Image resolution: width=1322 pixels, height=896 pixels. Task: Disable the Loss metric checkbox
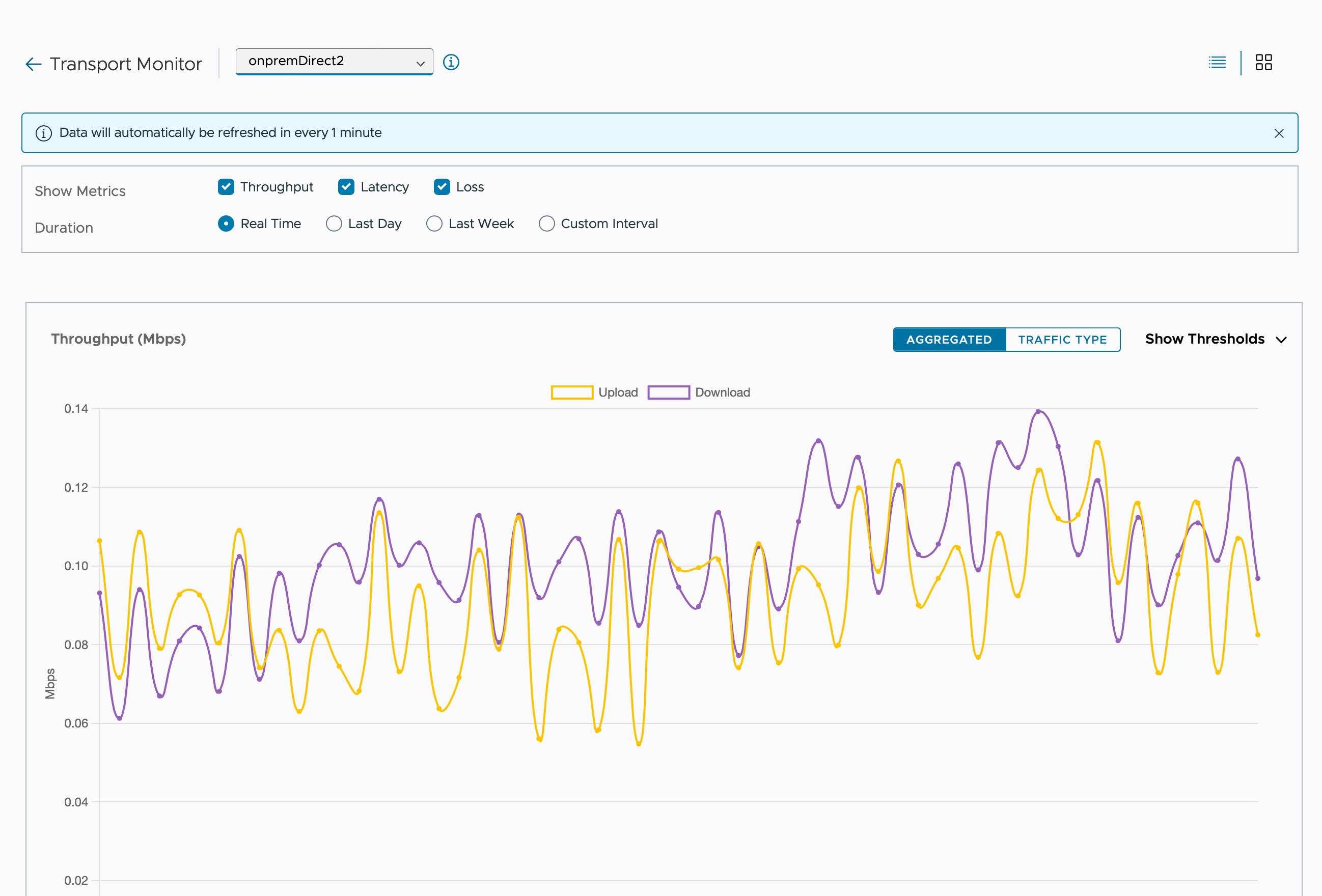tap(442, 187)
